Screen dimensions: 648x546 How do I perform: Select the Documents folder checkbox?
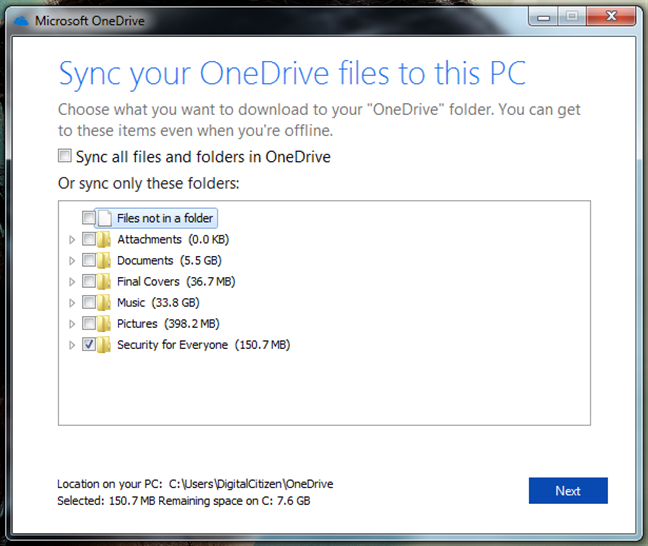(x=89, y=260)
